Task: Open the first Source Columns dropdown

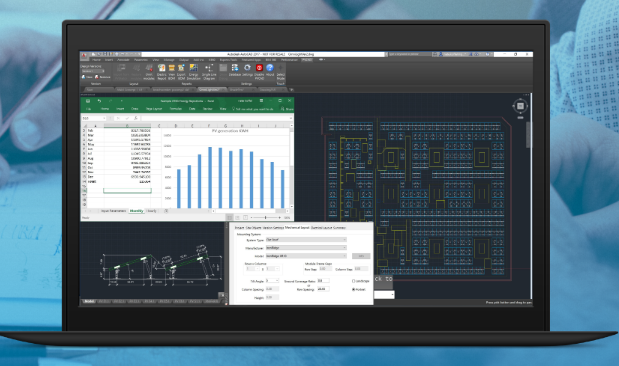Action: point(253,269)
